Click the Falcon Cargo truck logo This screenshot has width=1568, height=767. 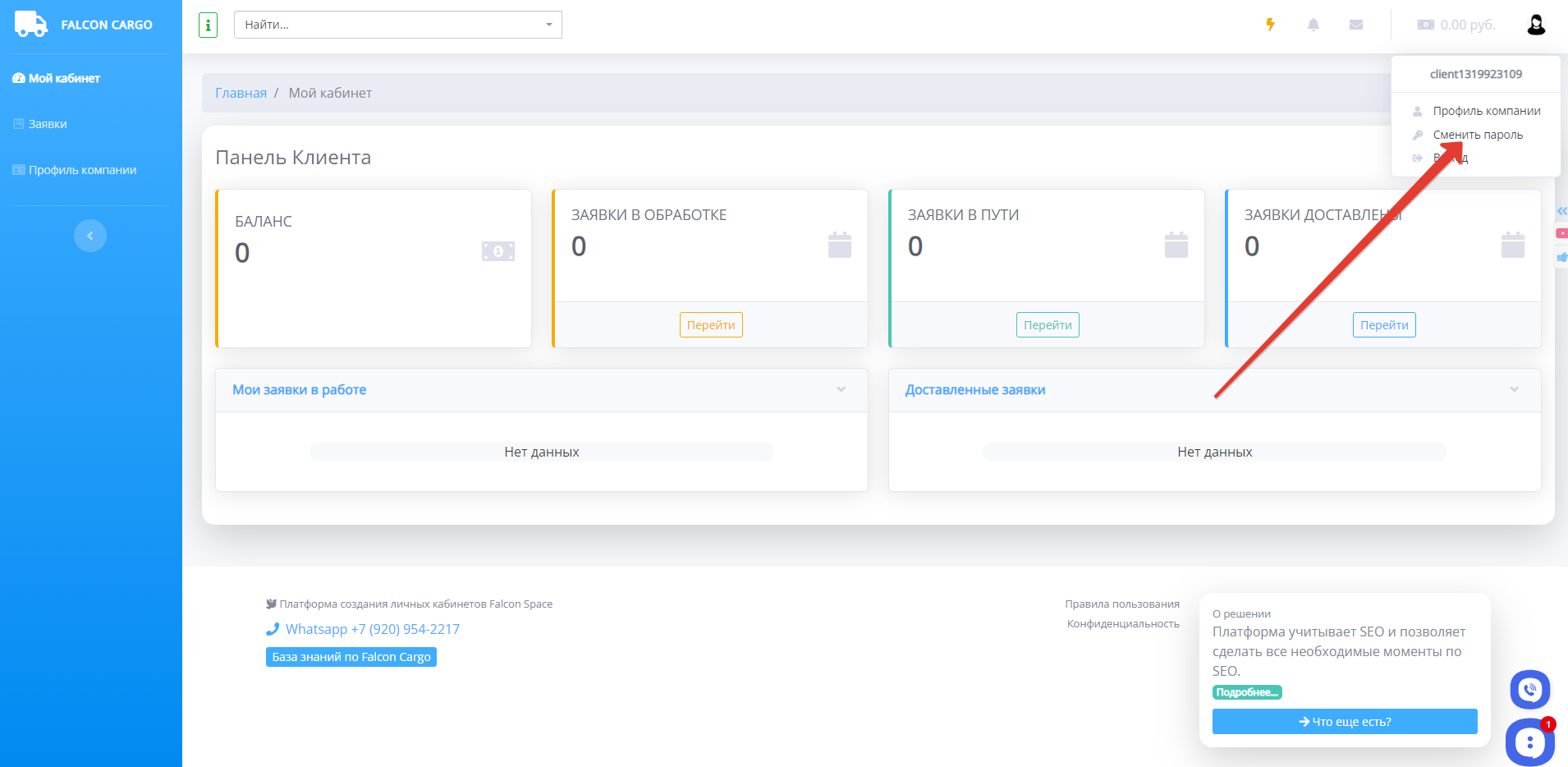pos(31,25)
